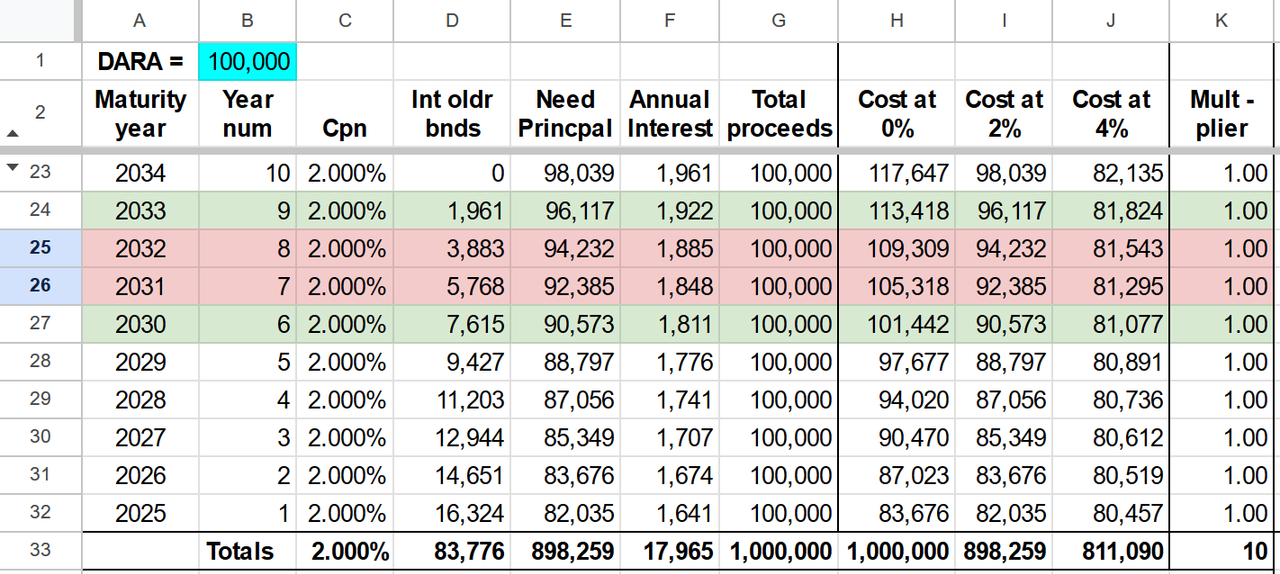
Task: Click the 'DARA =' label cell
Action: 139,61
